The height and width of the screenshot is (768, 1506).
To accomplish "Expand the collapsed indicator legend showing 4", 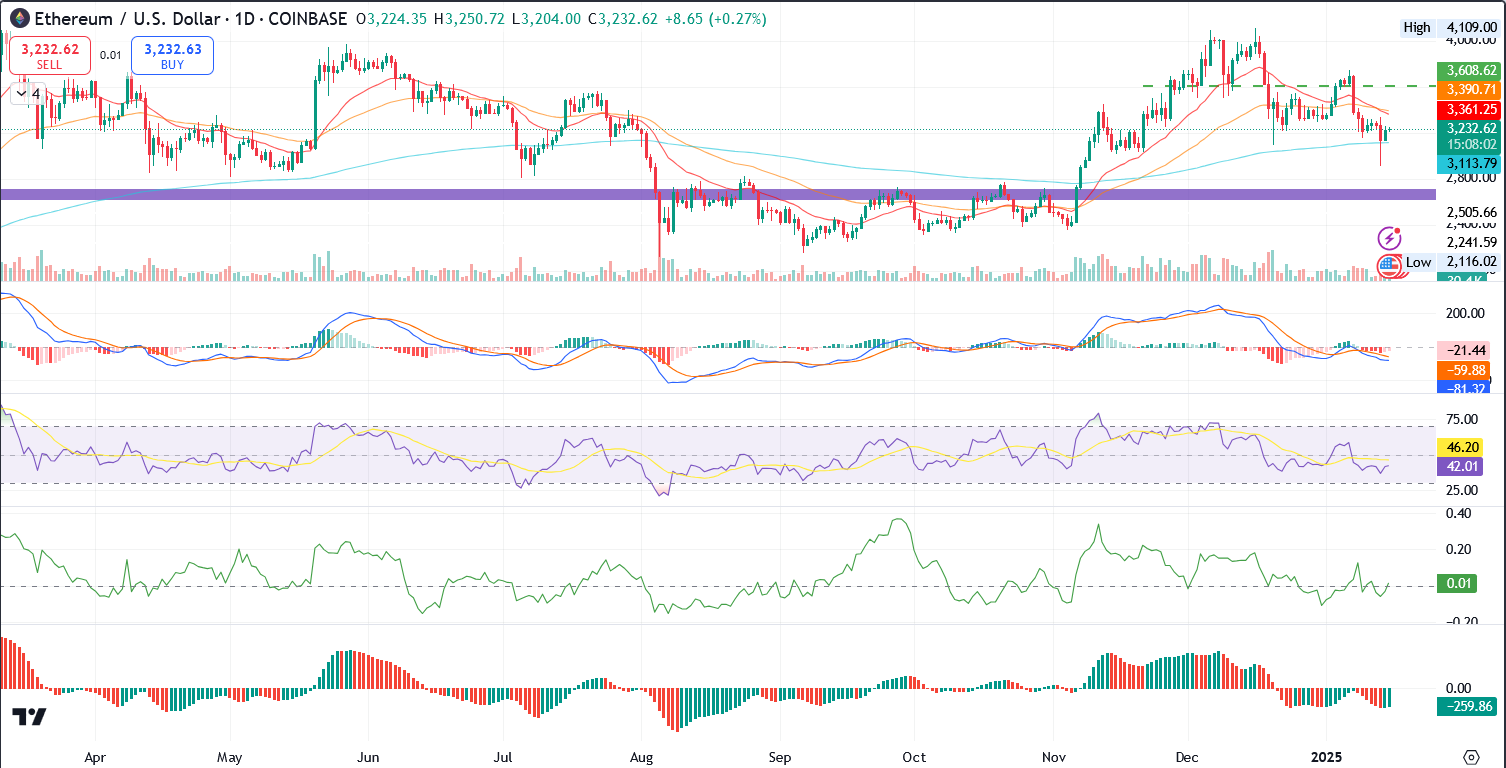I will [28, 94].
